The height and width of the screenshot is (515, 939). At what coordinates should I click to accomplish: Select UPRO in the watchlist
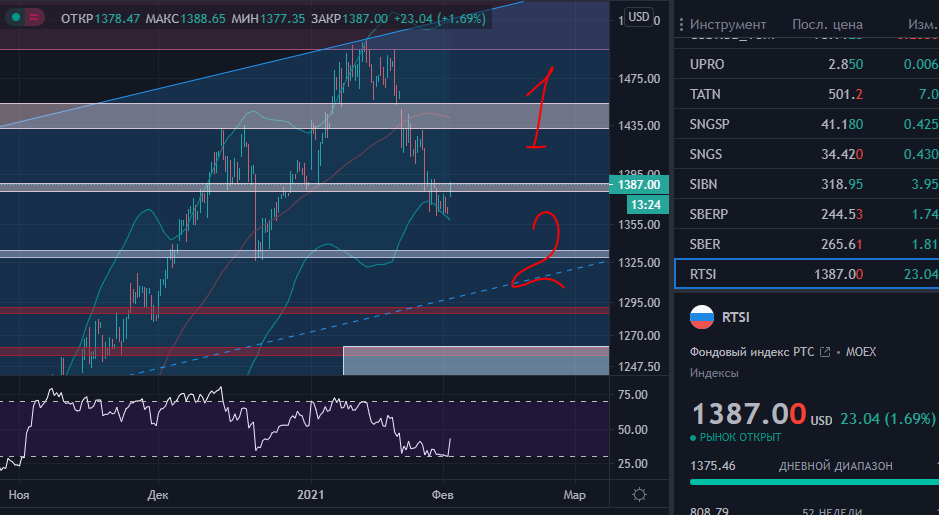(x=807, y=64)
